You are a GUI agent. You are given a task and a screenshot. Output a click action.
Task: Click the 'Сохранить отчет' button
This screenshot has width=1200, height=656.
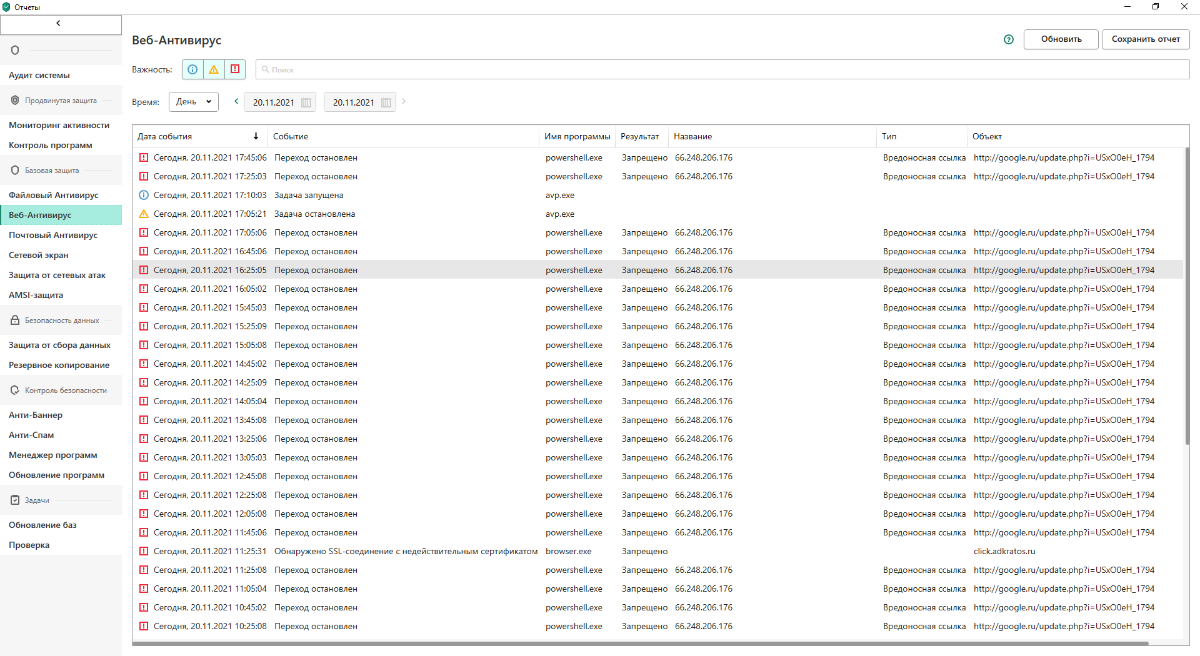click(x=1145, y=40)
